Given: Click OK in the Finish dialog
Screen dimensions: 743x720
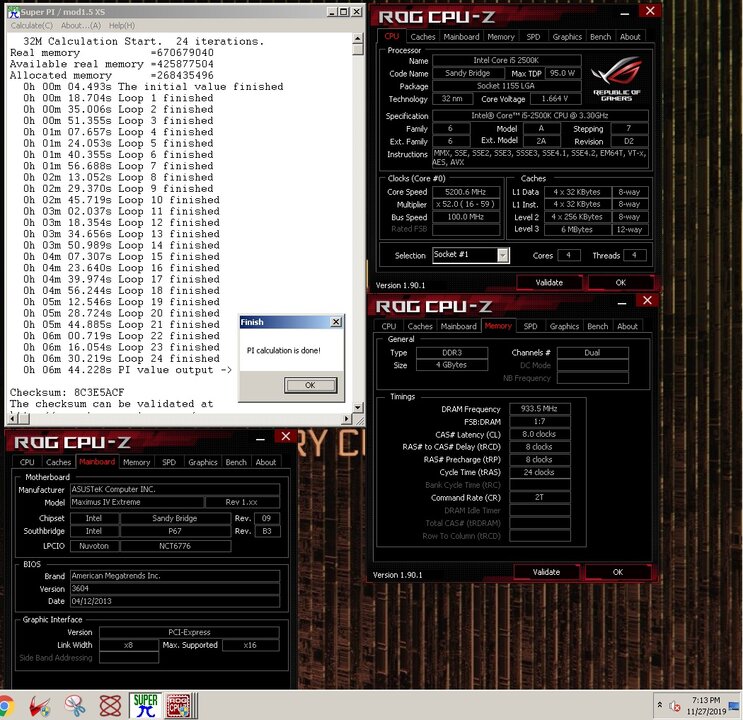Looking at the screenshot, I should click(310, 385).
